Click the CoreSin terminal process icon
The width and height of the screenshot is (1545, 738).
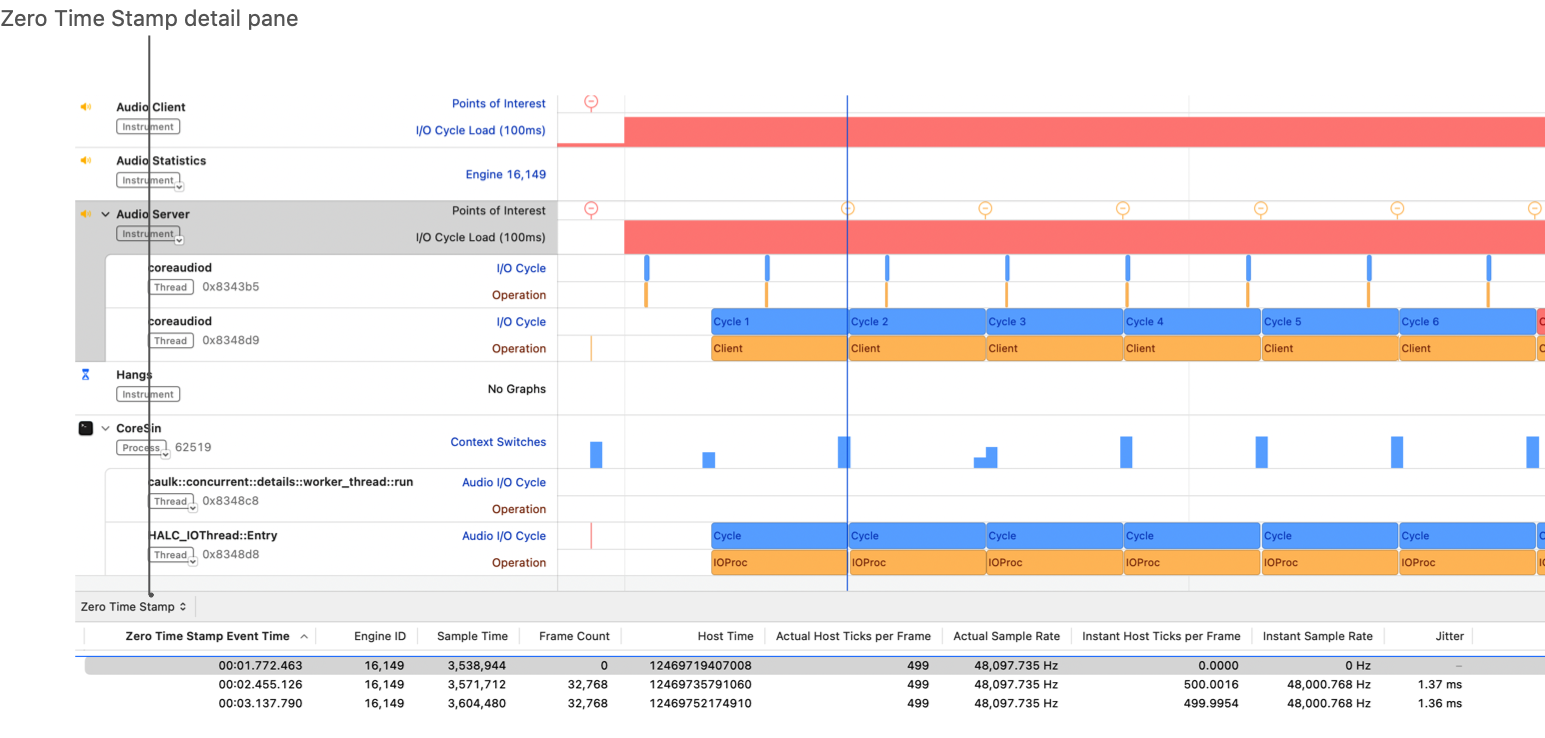86,428
